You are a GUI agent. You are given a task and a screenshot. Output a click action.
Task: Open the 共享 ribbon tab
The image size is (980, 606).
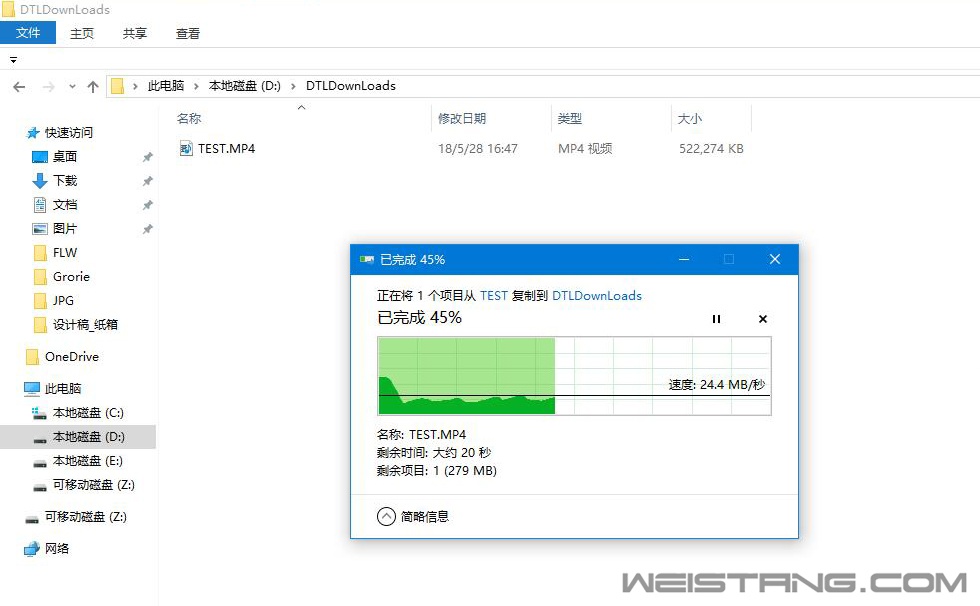[x=135, y=33]
